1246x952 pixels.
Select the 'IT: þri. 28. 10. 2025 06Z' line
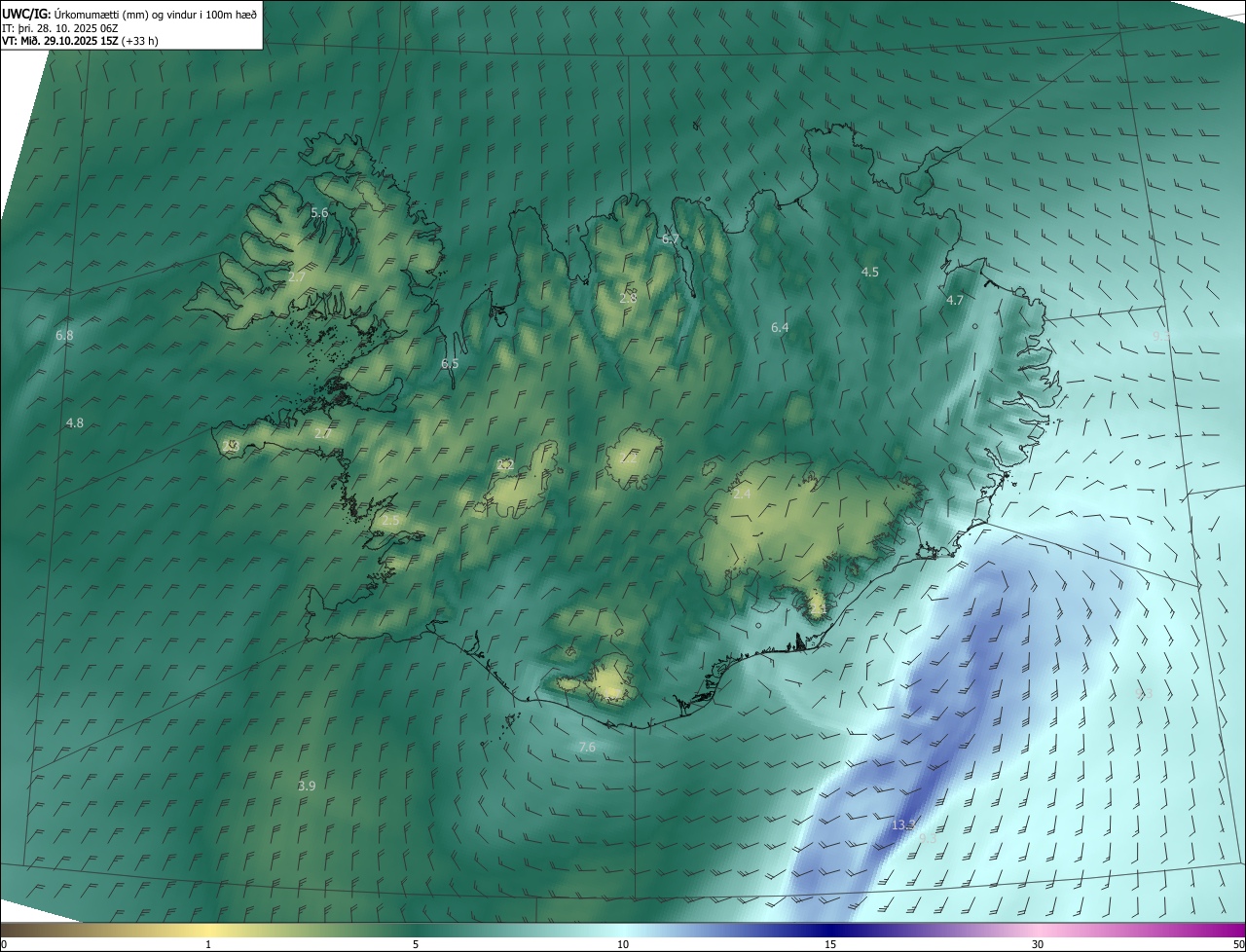coord(60,27)
